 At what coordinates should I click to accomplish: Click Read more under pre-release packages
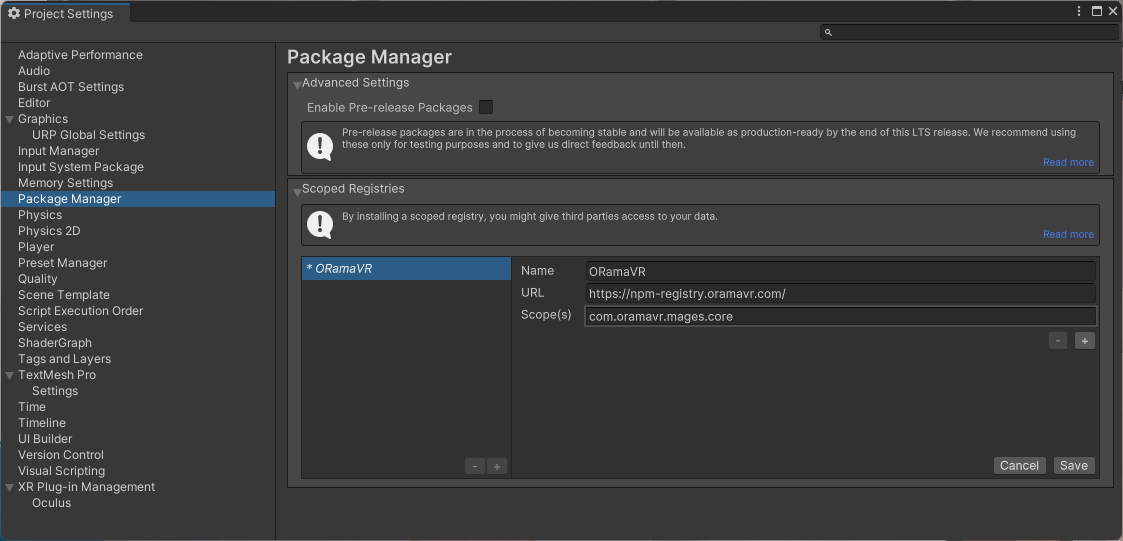pos(1068,162)
